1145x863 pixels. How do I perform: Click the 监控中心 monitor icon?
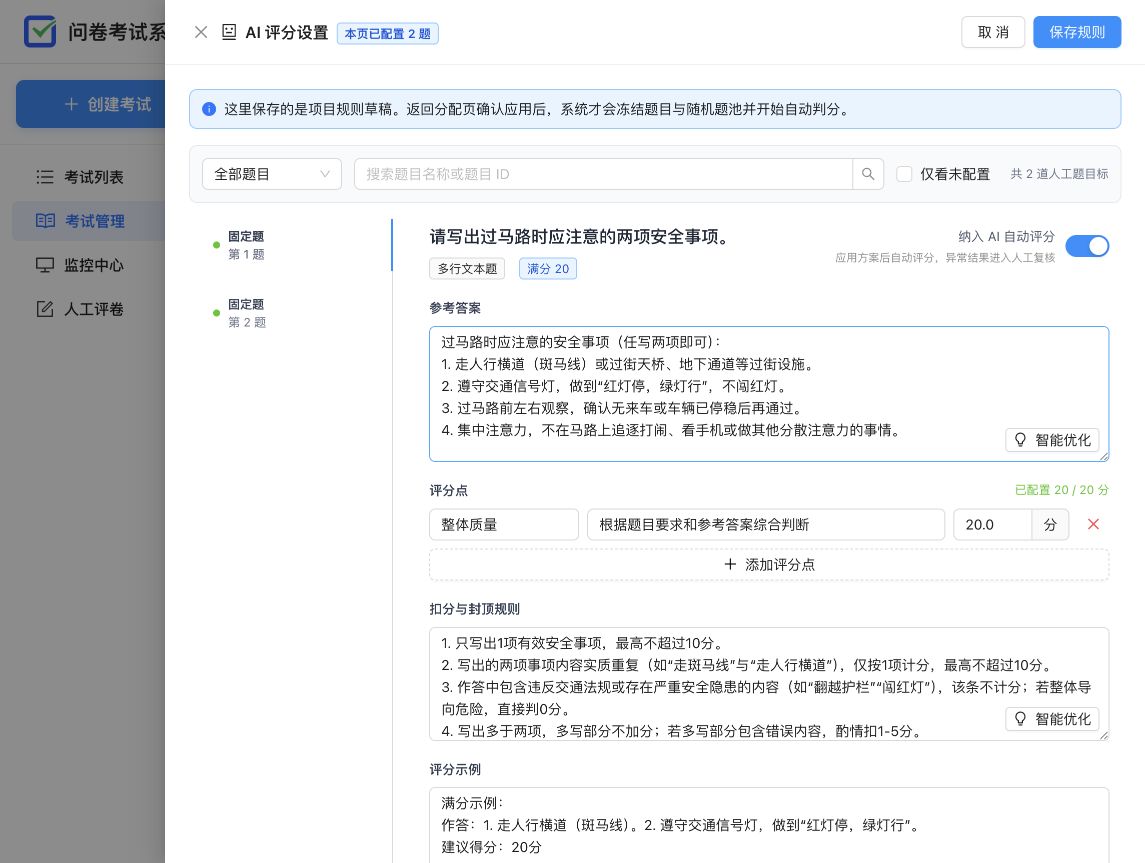tap(45, 265)
